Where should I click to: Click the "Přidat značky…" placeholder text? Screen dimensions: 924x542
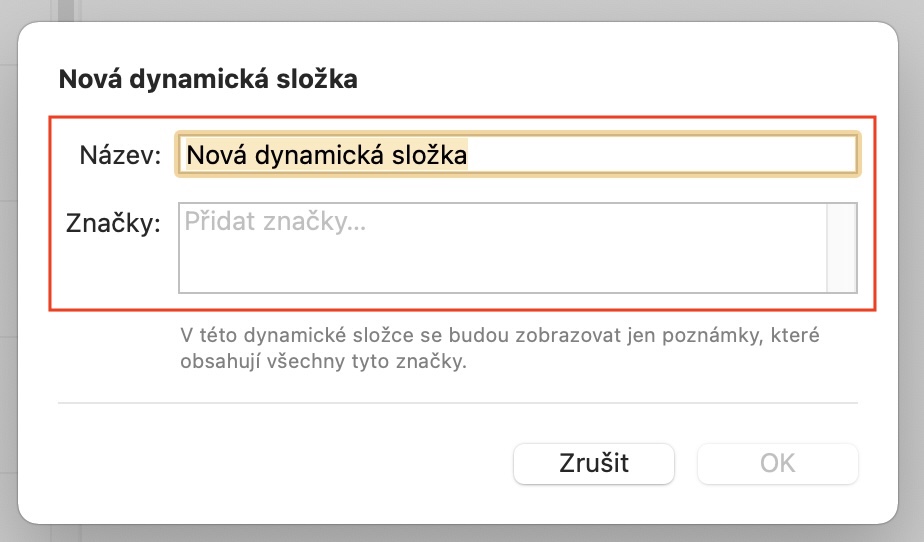pyautogui.click(x=275, y=223)
